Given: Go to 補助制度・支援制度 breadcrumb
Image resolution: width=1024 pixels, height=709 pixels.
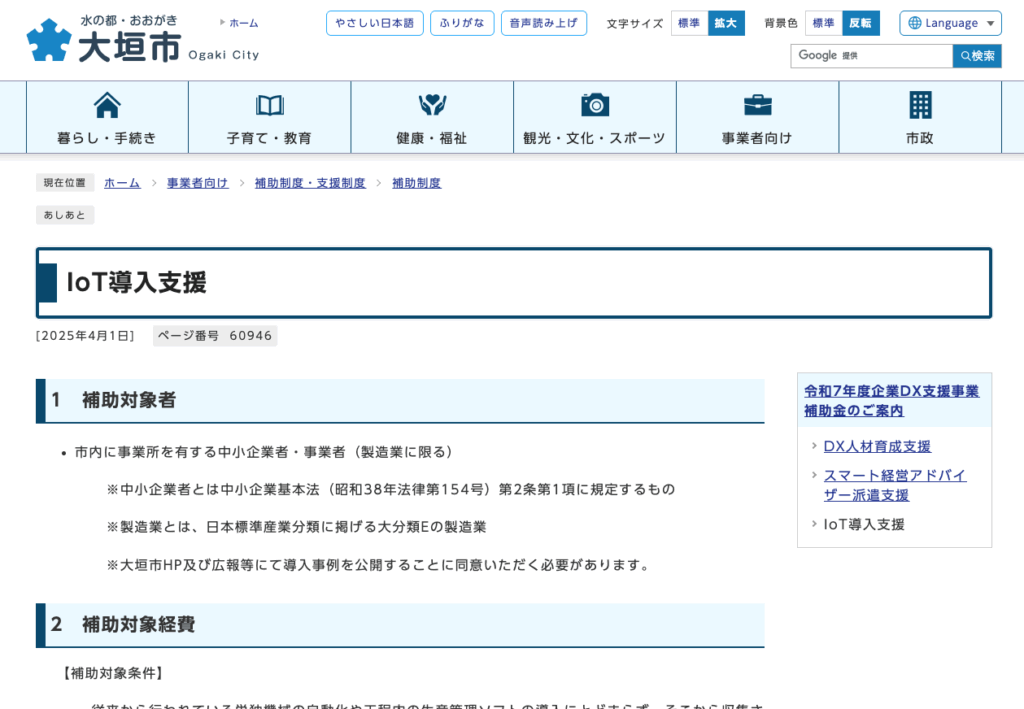Looking at the screenshot, I should coord(310,183).
